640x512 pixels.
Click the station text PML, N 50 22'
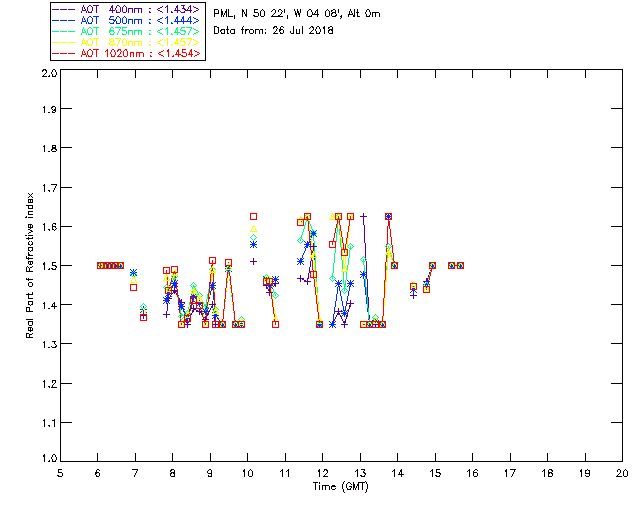251,13
